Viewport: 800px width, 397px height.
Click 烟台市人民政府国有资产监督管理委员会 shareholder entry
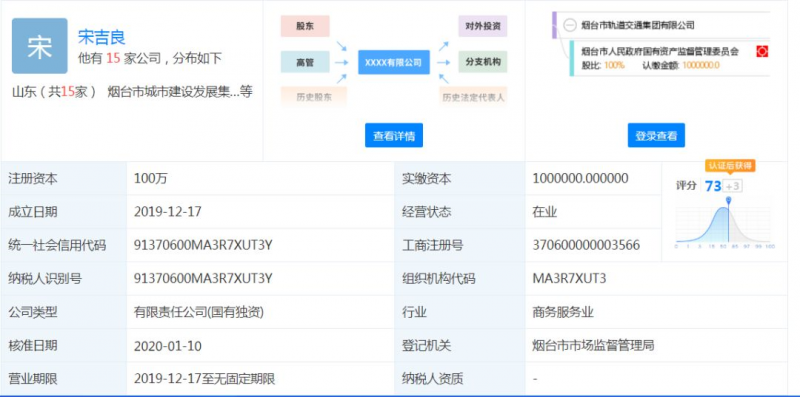(660, 52)
